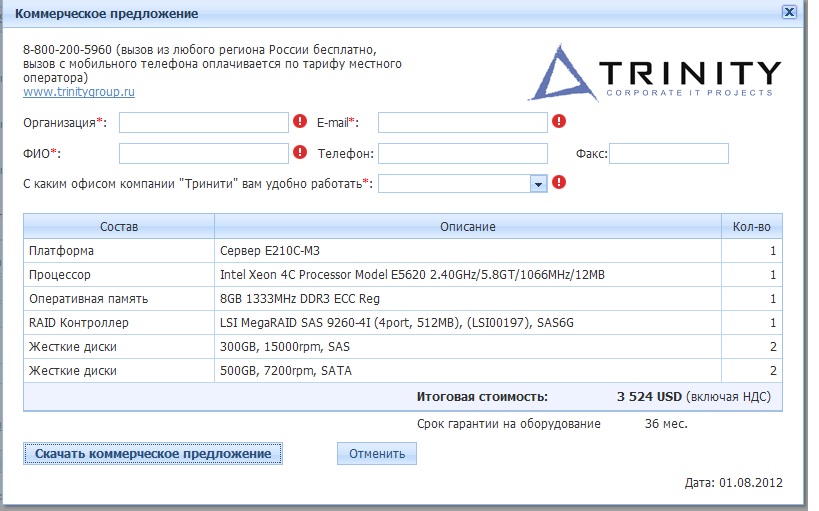This screenshot has width=819, height=511.
Task: Click the error icon beside office dropdown
Action: [x=559, y=183]
